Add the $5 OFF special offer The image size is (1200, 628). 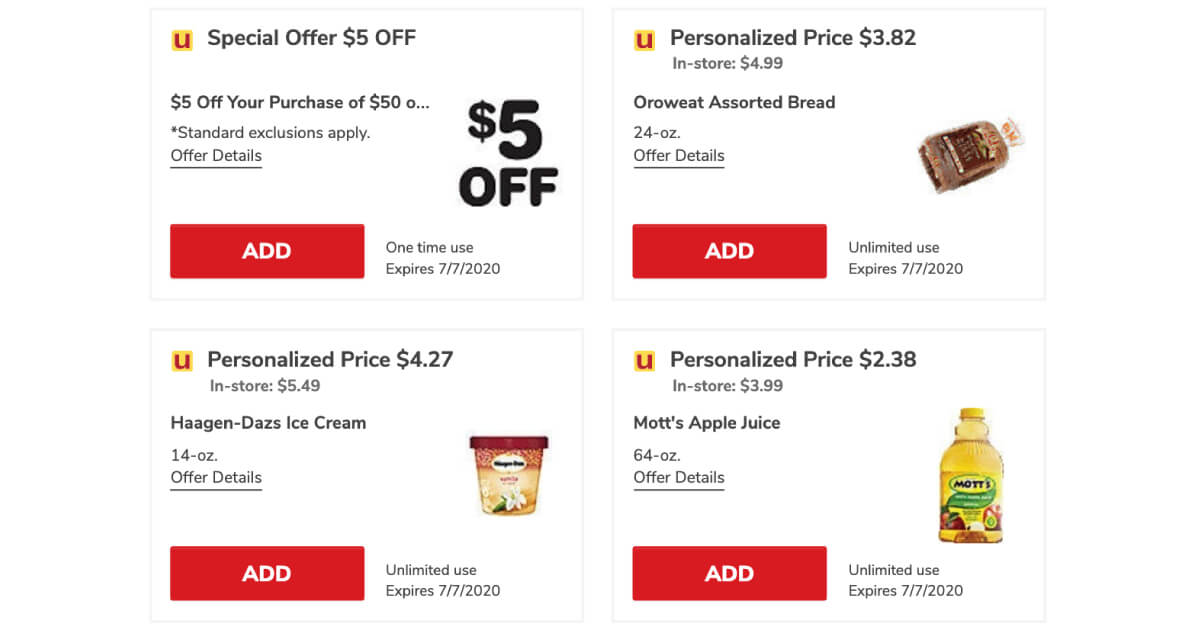pyautogui.click(x=267, y=251)
